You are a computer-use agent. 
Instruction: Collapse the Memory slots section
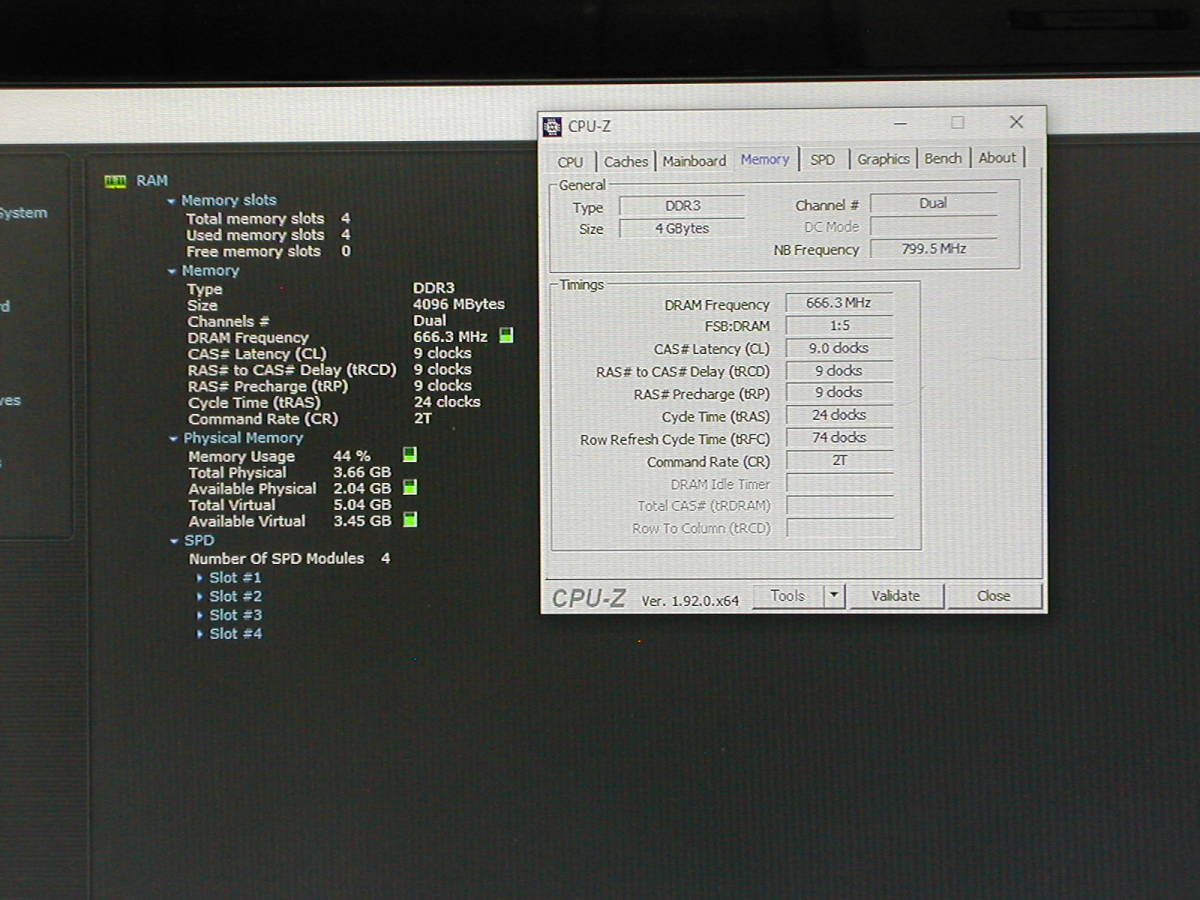pyautogui.click(x=171, y=201)
